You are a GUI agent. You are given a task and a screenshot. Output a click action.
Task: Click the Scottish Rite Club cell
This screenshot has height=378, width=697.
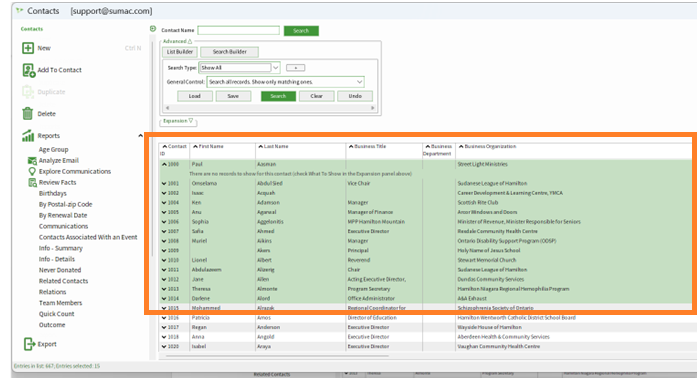[478, 203]
